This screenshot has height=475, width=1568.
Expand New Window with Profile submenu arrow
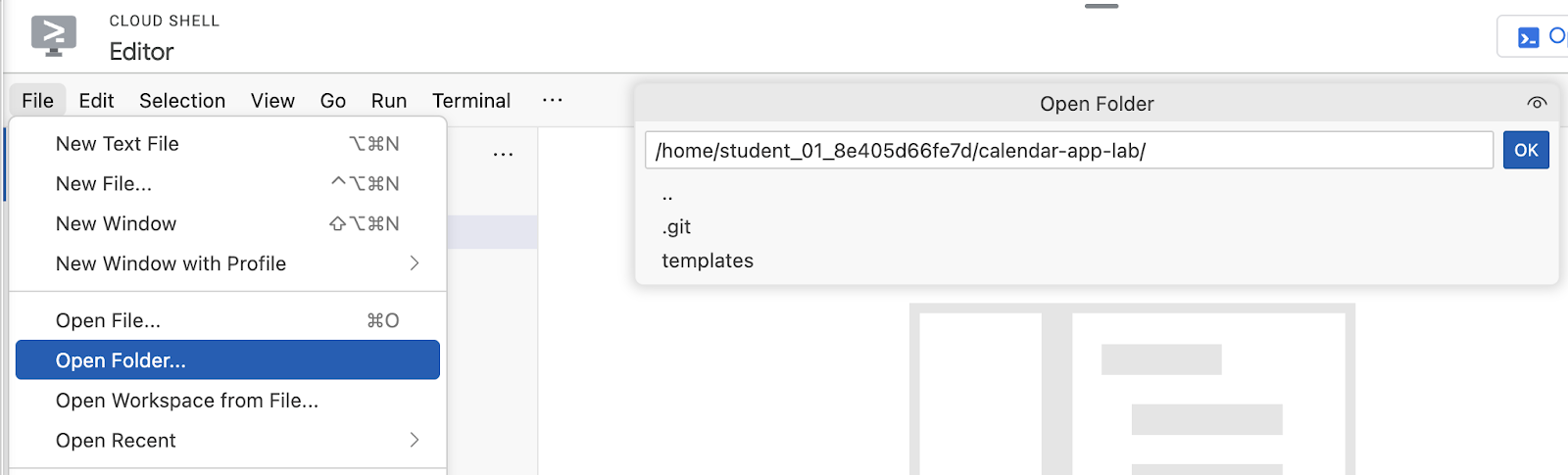point(415,263)
